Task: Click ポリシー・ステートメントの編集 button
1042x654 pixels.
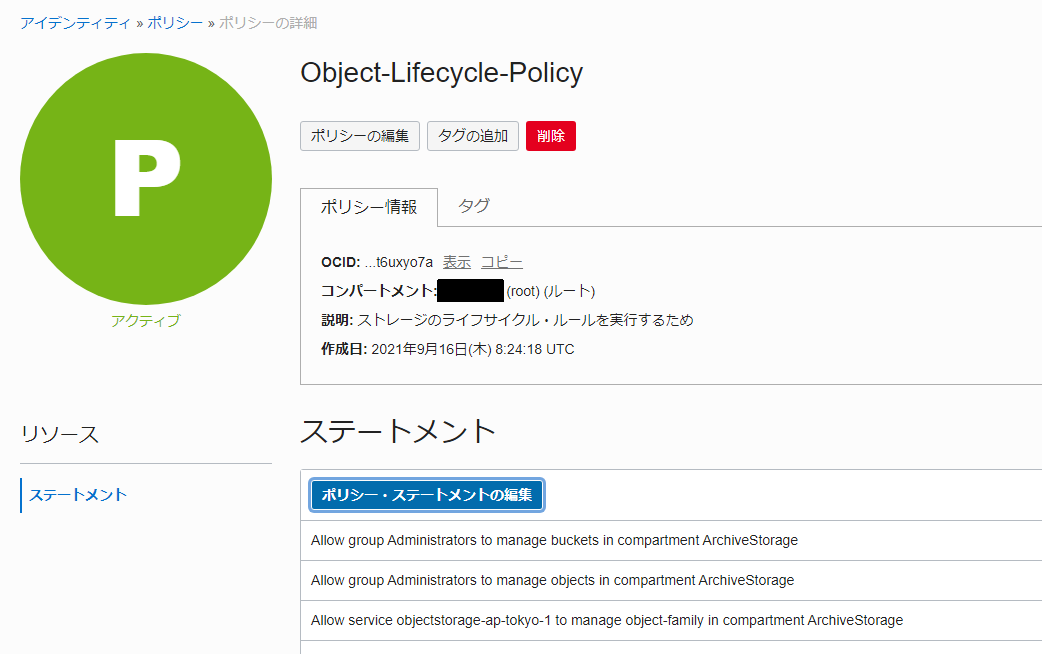Action: (x=427, y=495)
